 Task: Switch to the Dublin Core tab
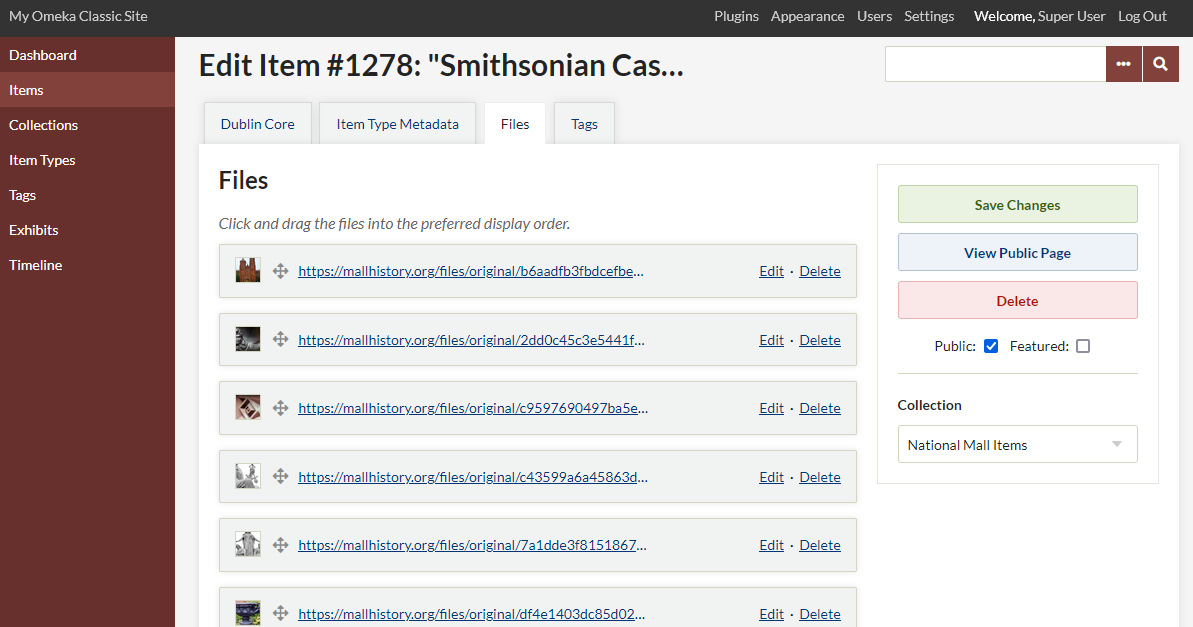[257, 123]
